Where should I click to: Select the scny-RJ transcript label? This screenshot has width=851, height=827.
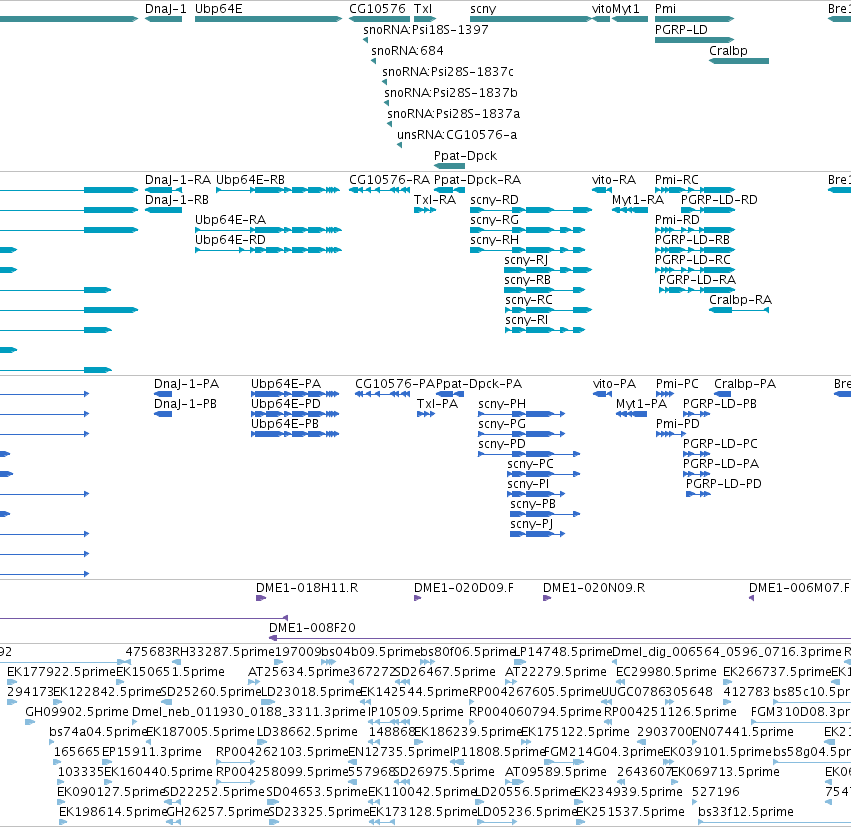coord(526,260)
